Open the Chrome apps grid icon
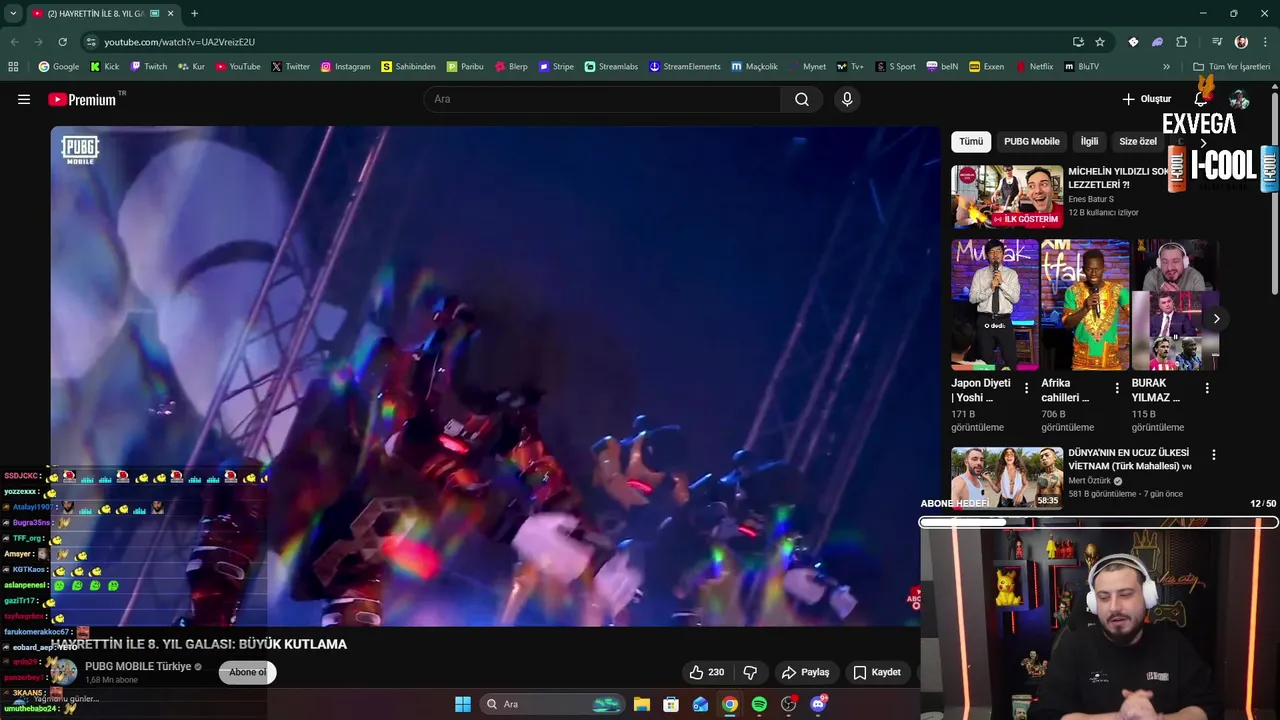The height and width of the screenshot is (720, 1280). coord(13,67)
